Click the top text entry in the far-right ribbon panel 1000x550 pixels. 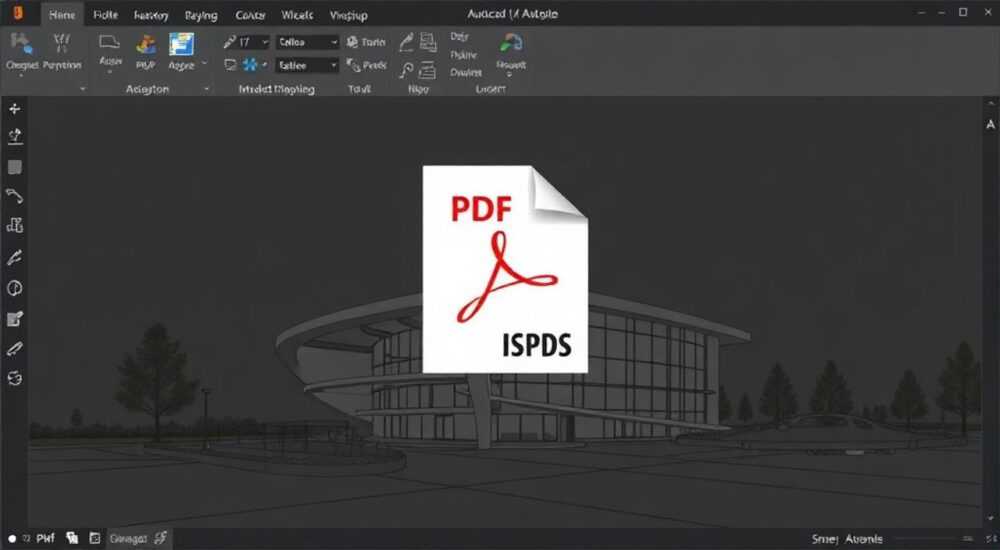459,36
